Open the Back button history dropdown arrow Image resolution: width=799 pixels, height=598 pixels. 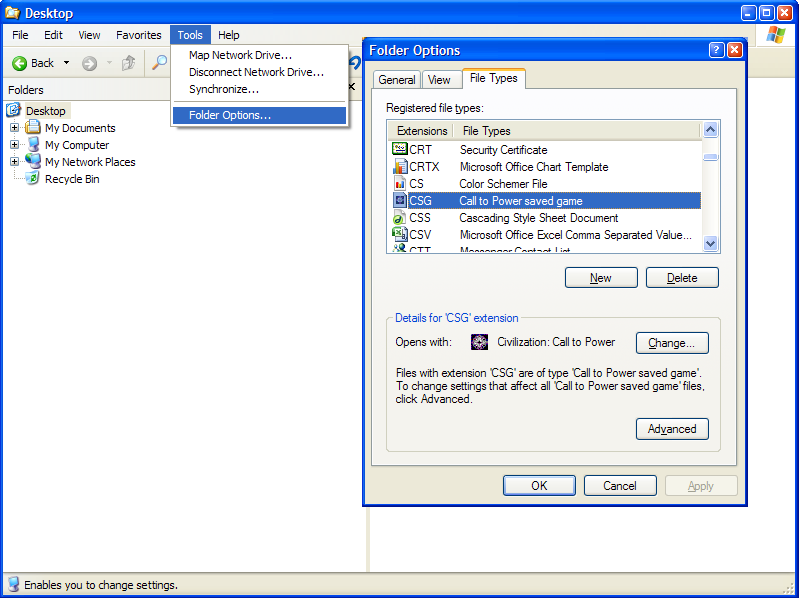click(x=67, y=63)
